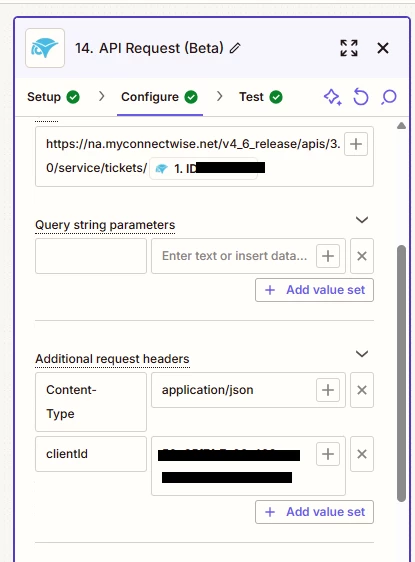Click the redacted clientId value field

tap(248, 466)
